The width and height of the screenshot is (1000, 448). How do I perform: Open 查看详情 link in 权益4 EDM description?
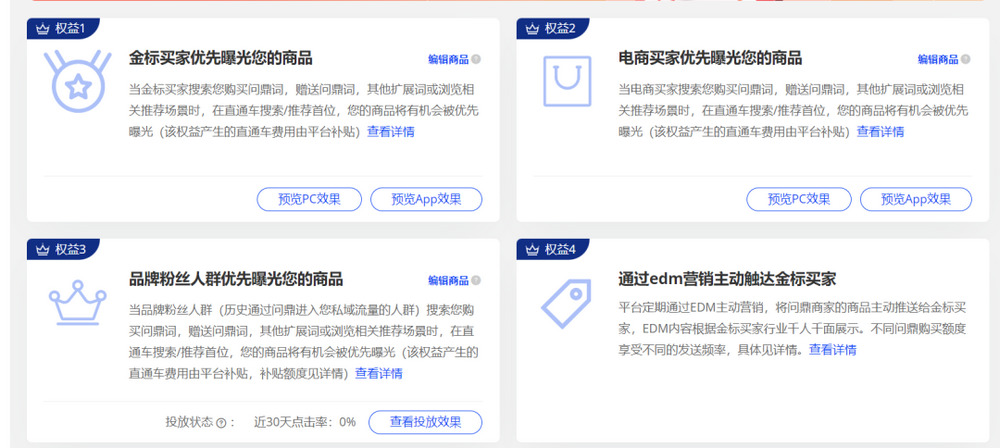833,350
